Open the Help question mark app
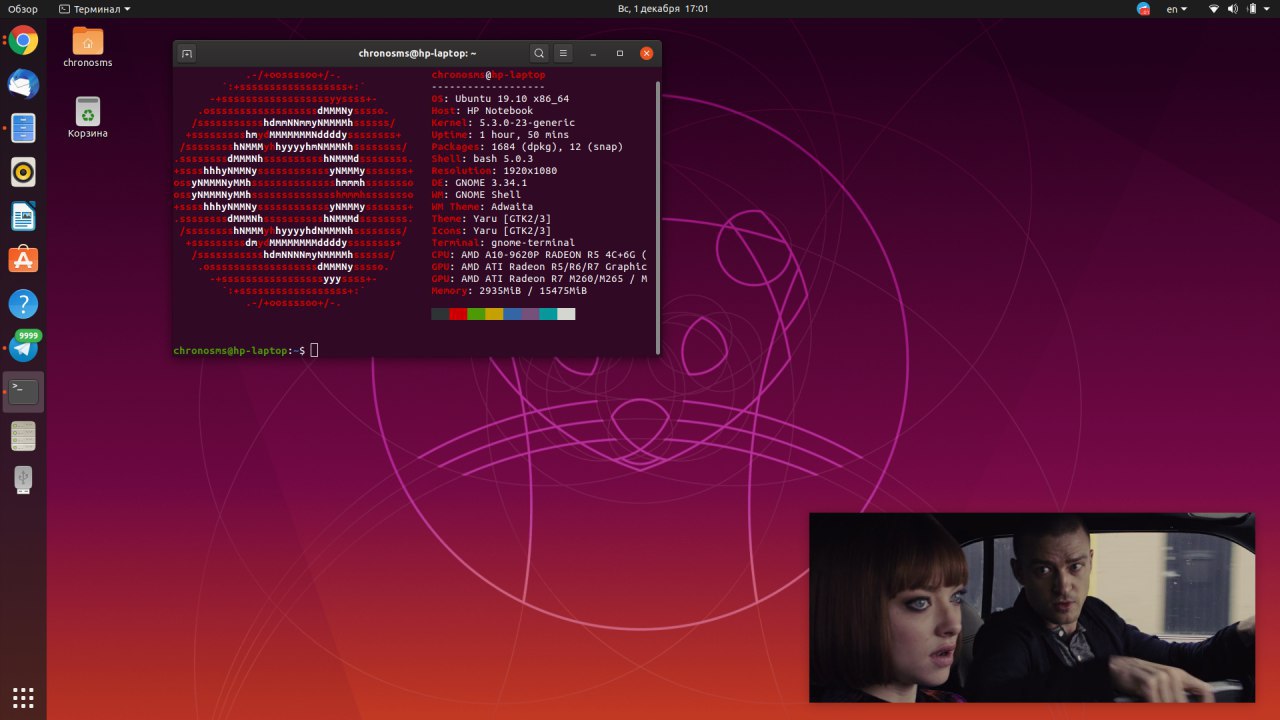 24,303
